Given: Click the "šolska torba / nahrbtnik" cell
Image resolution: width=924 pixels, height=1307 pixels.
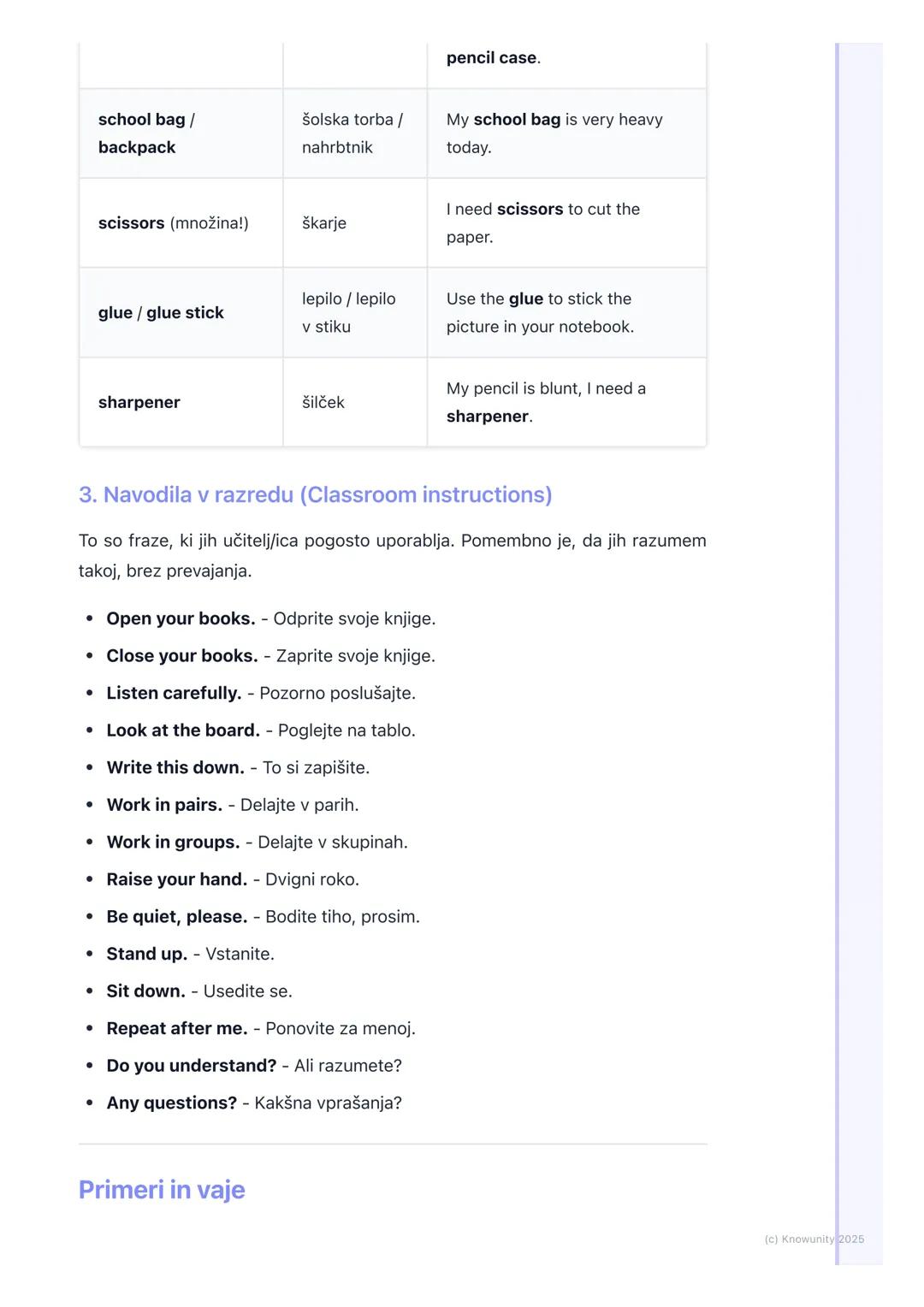Looking at the screenshot, I should click(x=352, y=133).
